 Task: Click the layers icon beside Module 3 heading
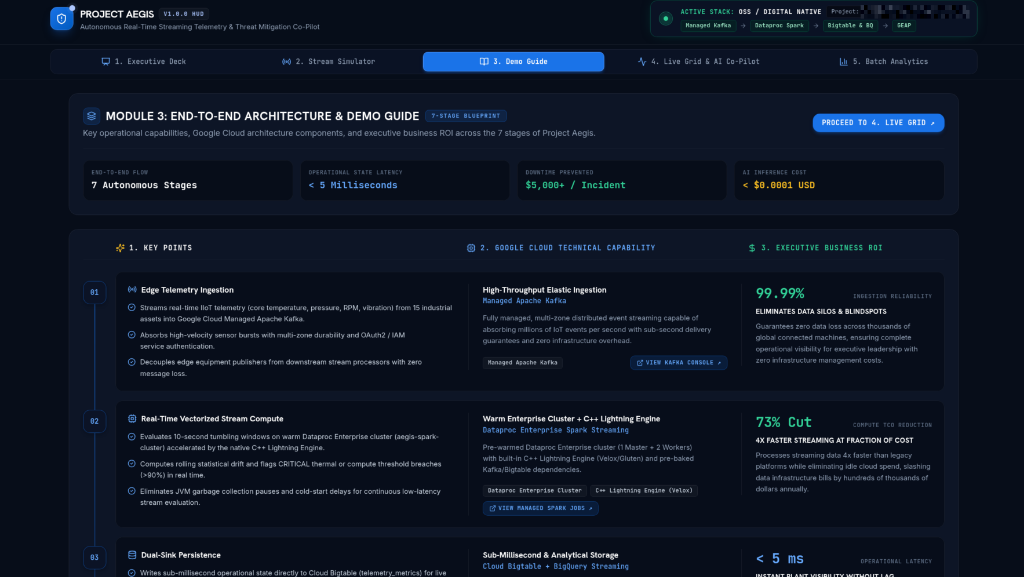point(91,116)
